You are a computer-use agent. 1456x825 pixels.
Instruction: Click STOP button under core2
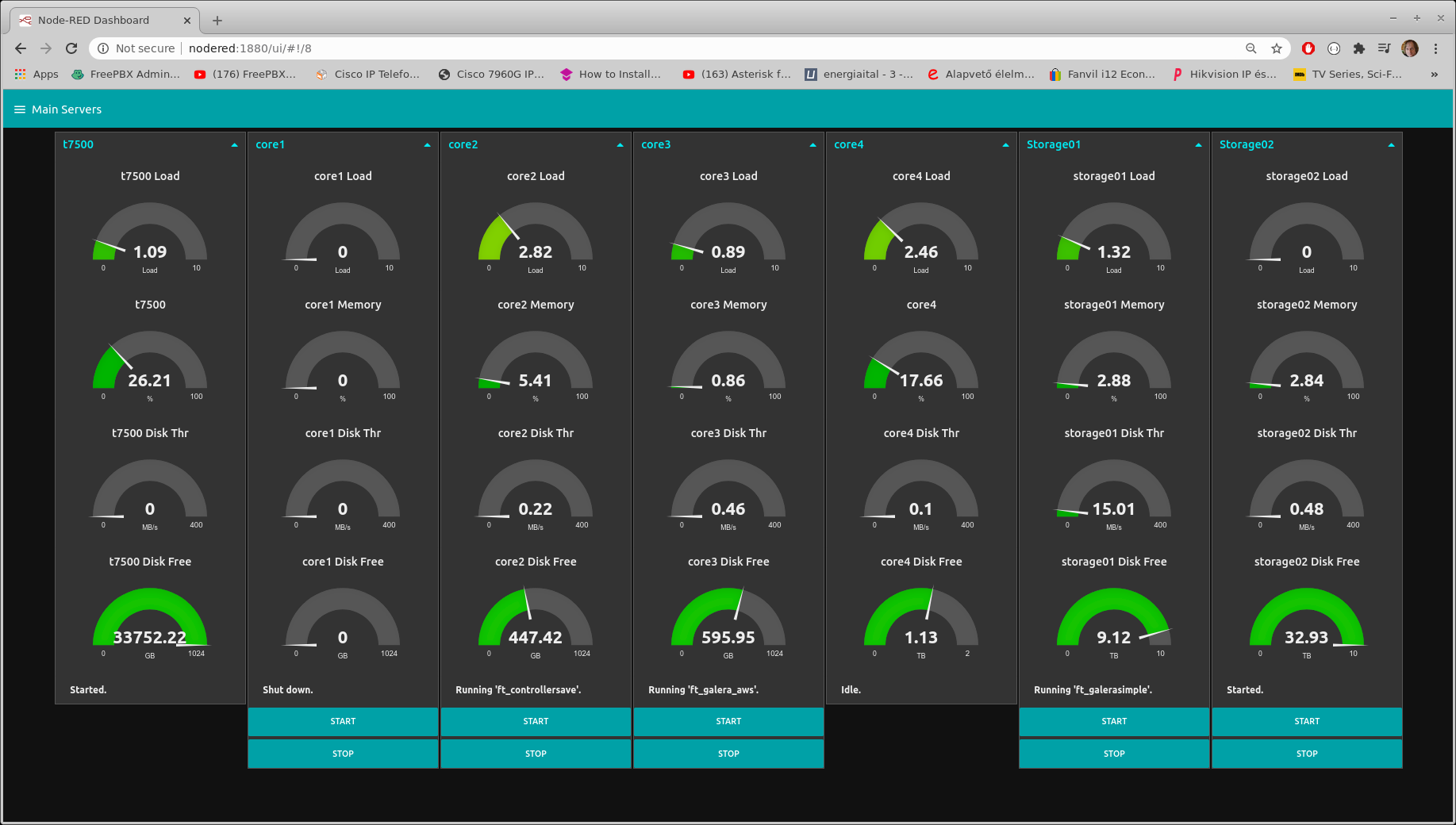[x=536, y=754]
